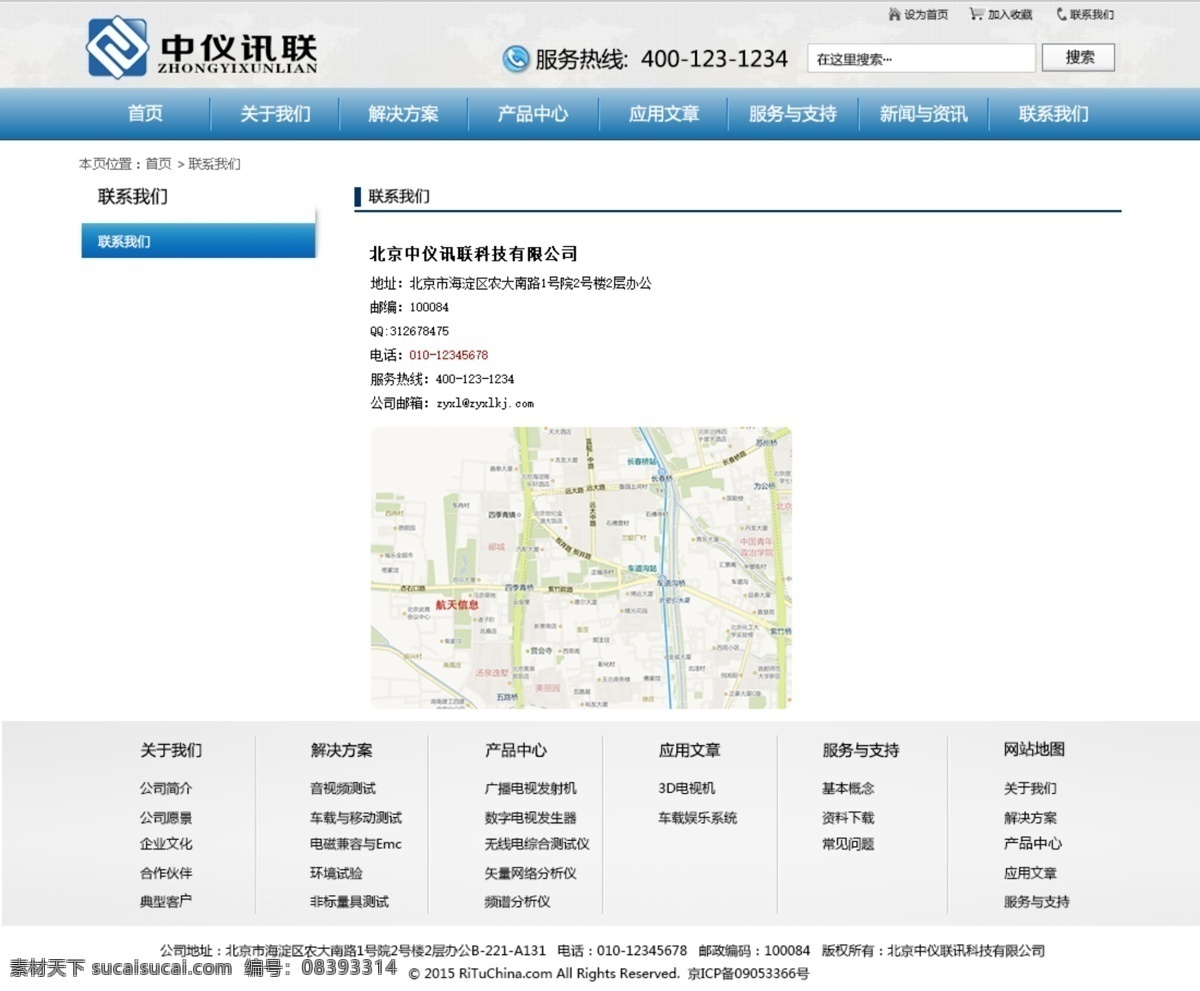Open footer link 合作伙伴

pos(166,873)
